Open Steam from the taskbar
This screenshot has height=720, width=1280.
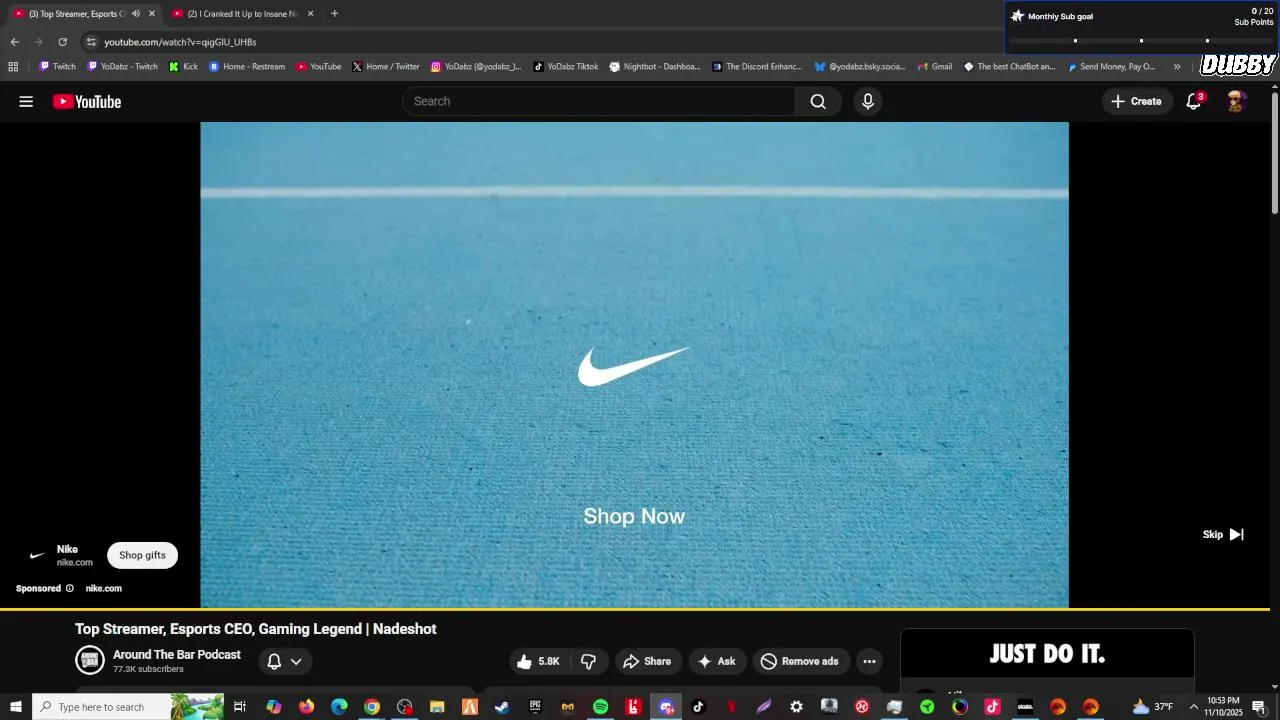click(x=502, y=707)
